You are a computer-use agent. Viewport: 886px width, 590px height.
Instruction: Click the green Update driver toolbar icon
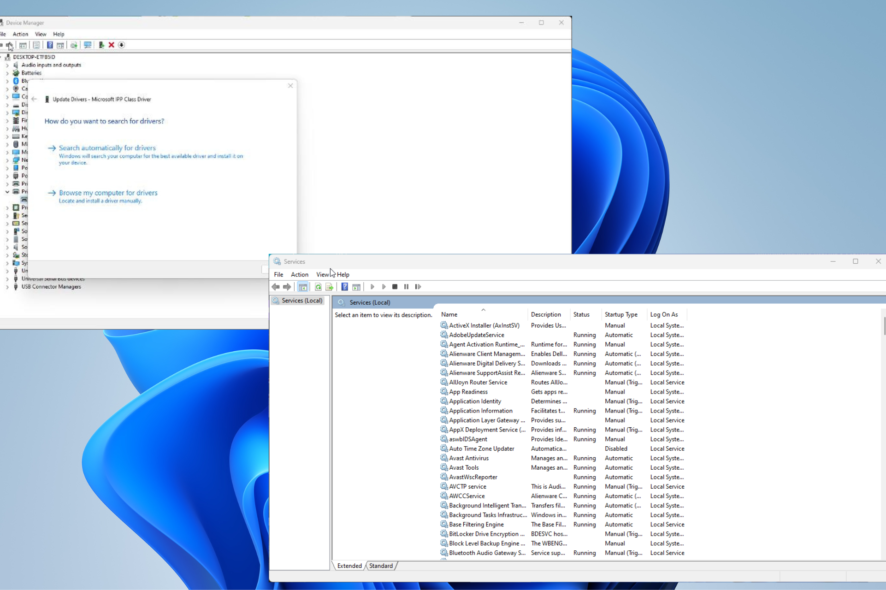click(x=101, y=45)
